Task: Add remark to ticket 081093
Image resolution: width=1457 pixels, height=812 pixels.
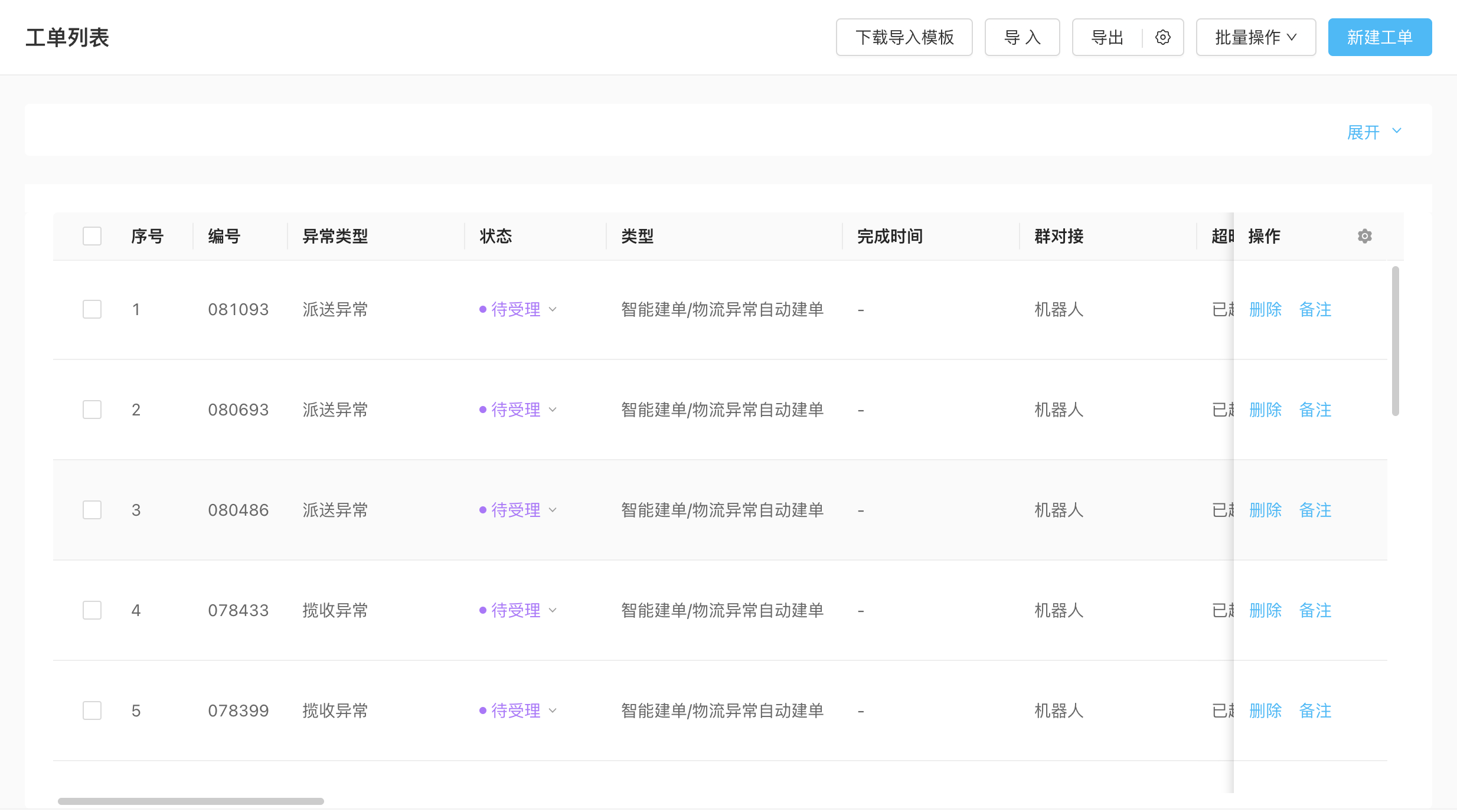Action: point(1315,309)
